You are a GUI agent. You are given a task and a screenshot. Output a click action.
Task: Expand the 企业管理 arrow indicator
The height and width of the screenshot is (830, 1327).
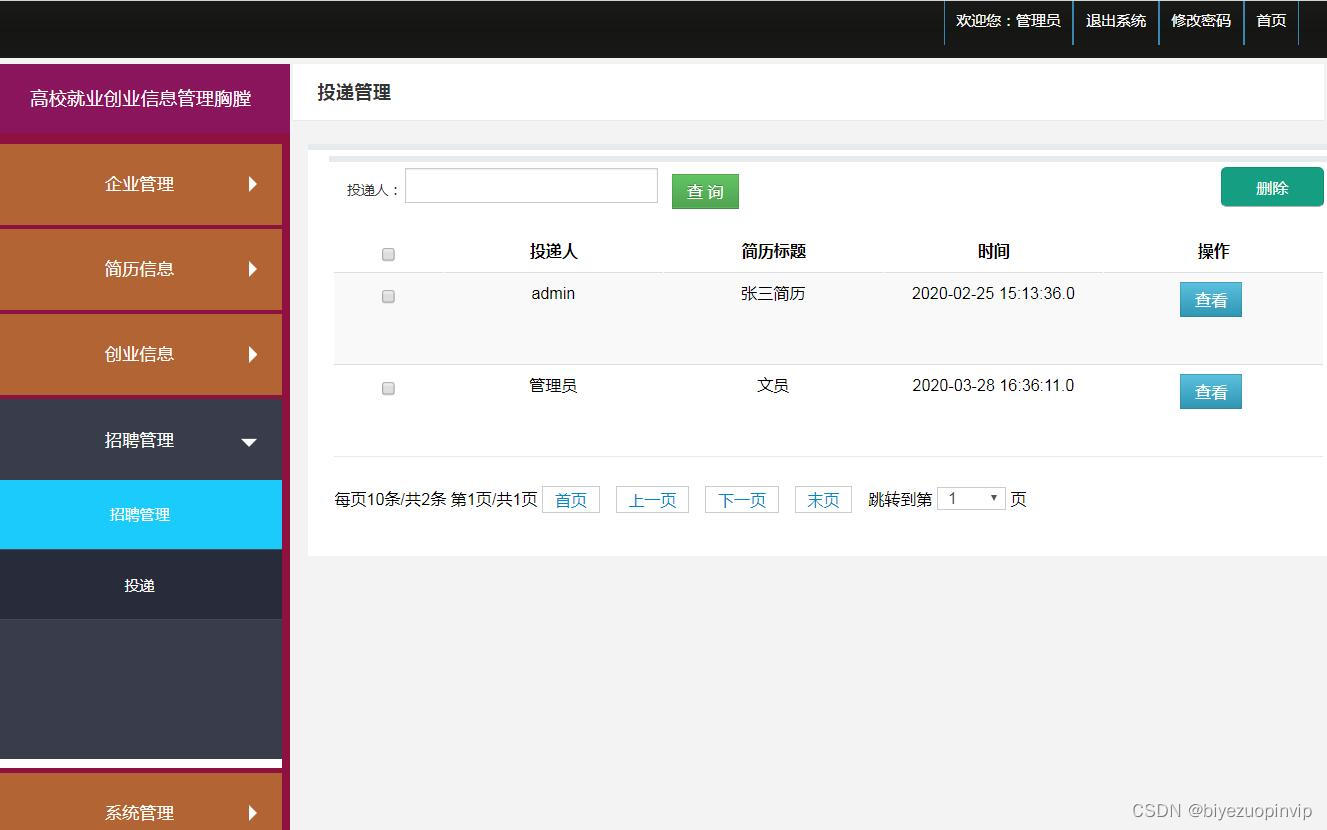click(x=249, y=184)
